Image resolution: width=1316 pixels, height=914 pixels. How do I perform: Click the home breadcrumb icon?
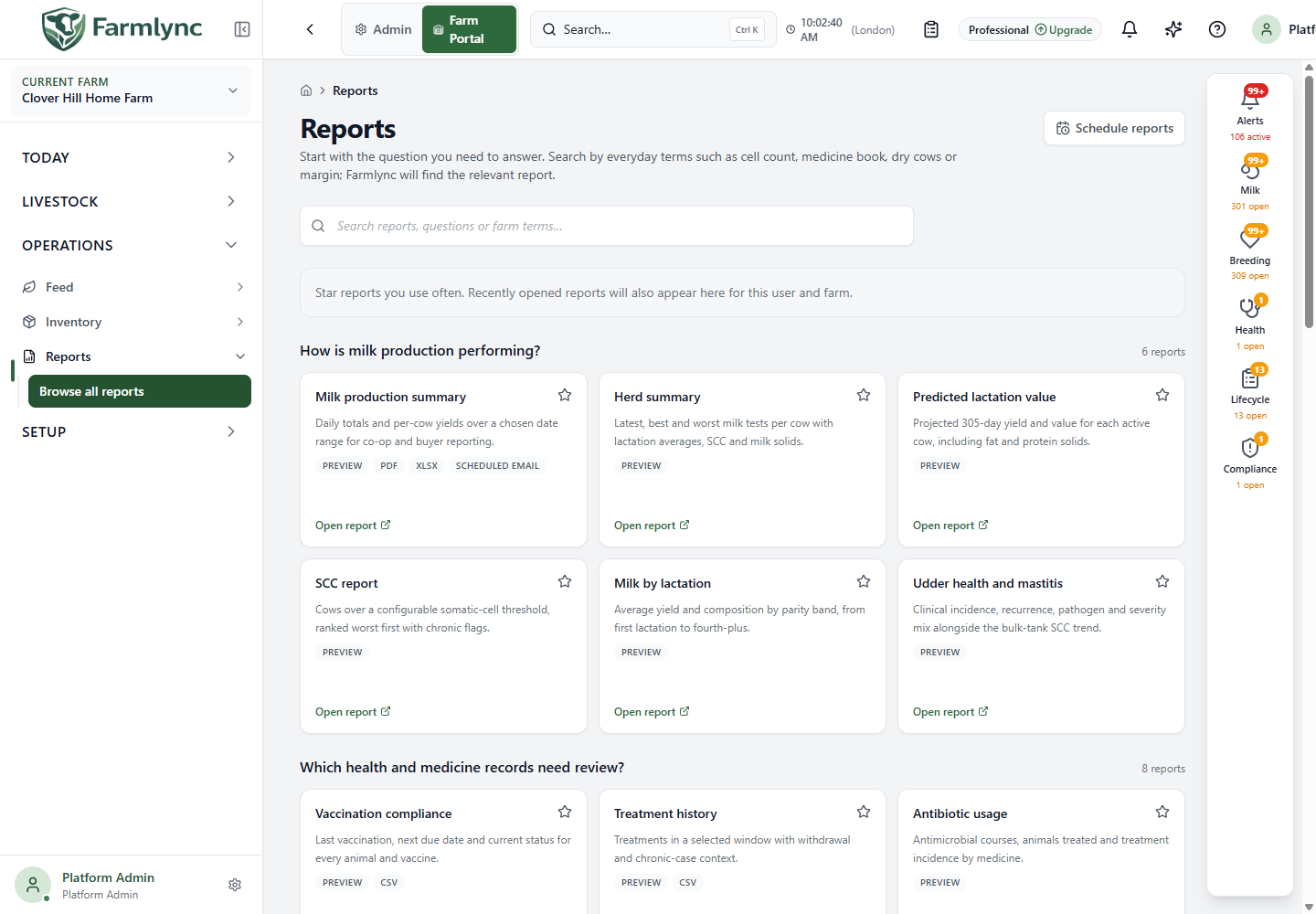pos(306,90)
